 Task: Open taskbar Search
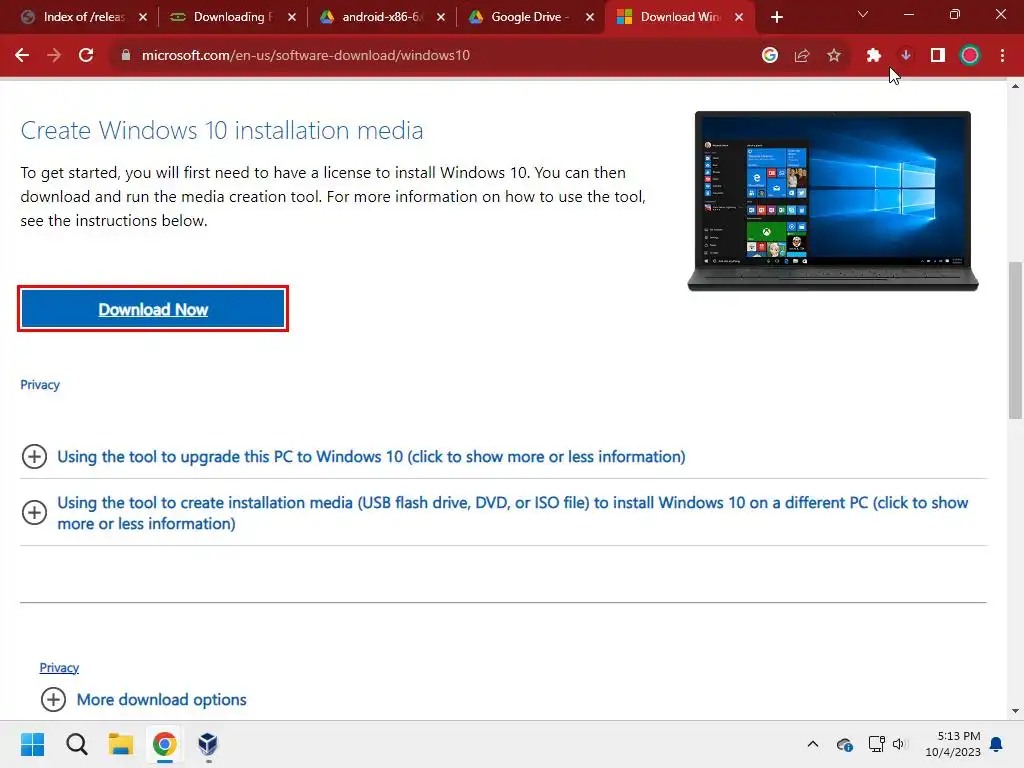click(x=76, y=744)
